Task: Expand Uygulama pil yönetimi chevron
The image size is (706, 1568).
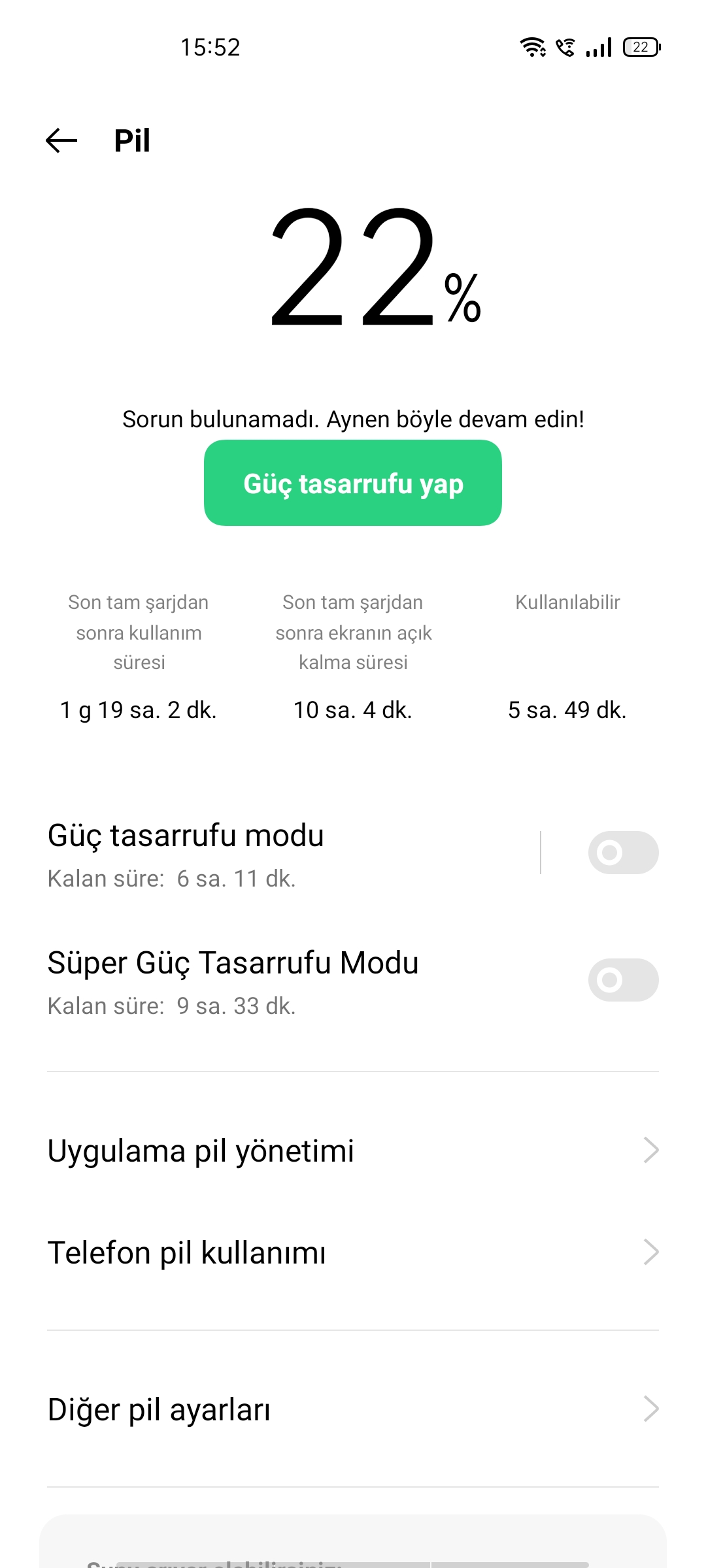Action: [650, 1151]
